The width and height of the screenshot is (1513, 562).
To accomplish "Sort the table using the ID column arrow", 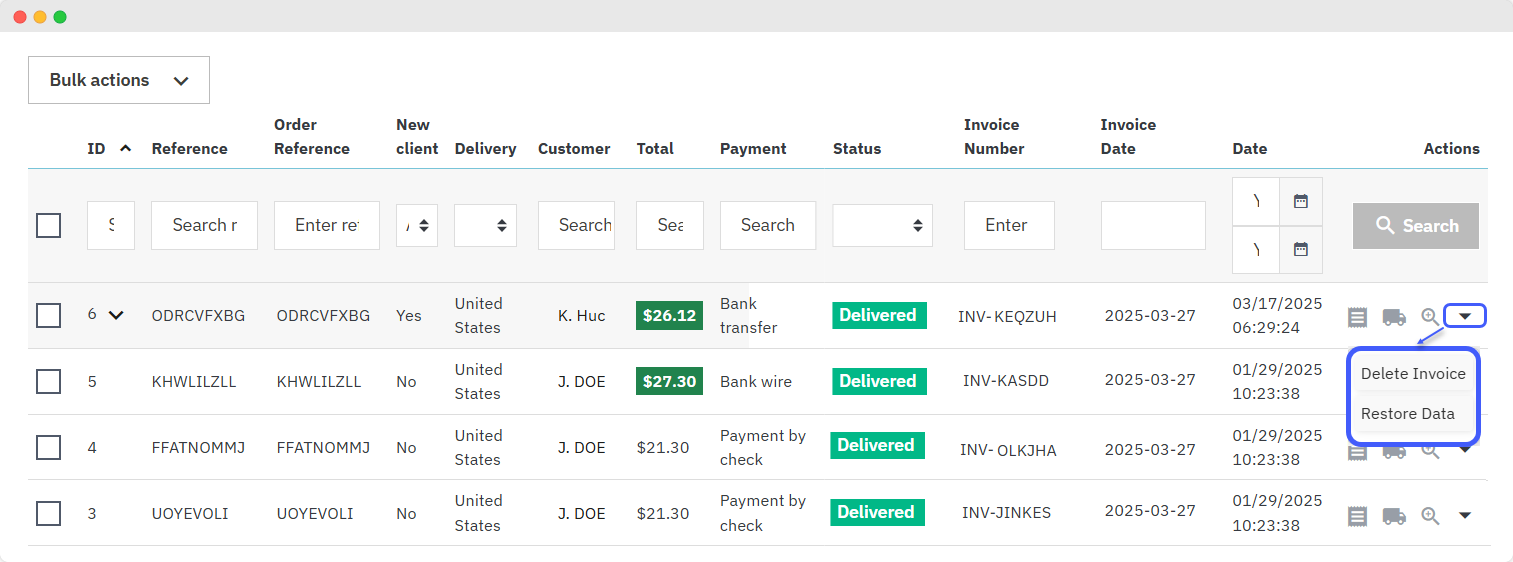I will 125,148.
